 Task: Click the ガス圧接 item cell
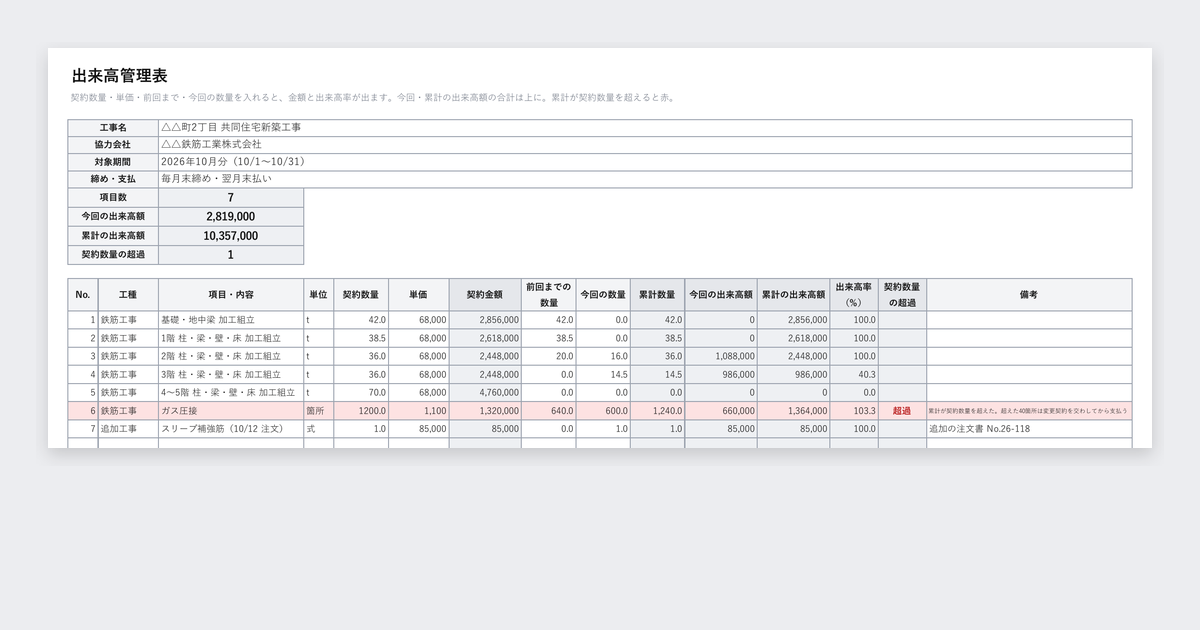pyautogui.click(x=231, y=410)
